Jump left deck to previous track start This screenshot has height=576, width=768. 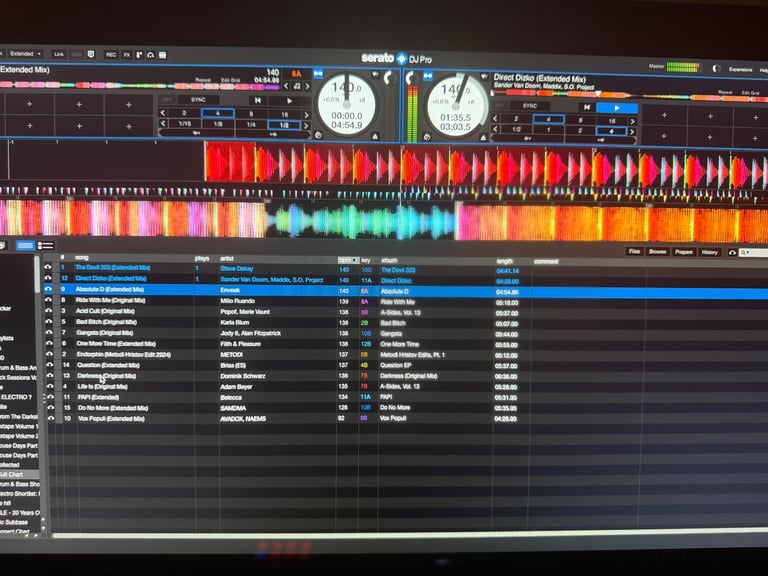pos(258,100)
